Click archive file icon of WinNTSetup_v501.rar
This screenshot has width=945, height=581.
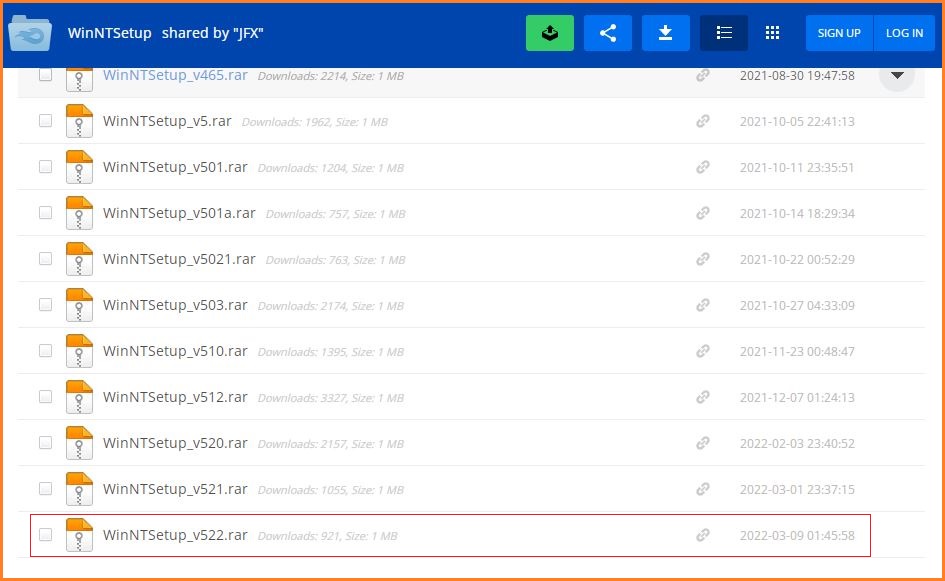coord(79,167)
